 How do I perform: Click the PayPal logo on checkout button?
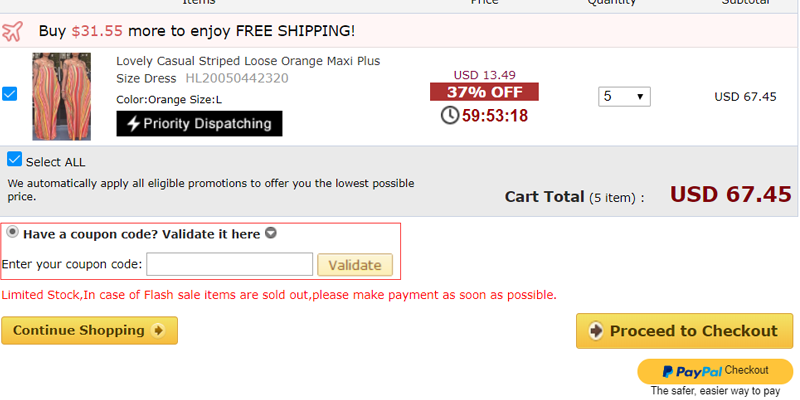point(692,372)
